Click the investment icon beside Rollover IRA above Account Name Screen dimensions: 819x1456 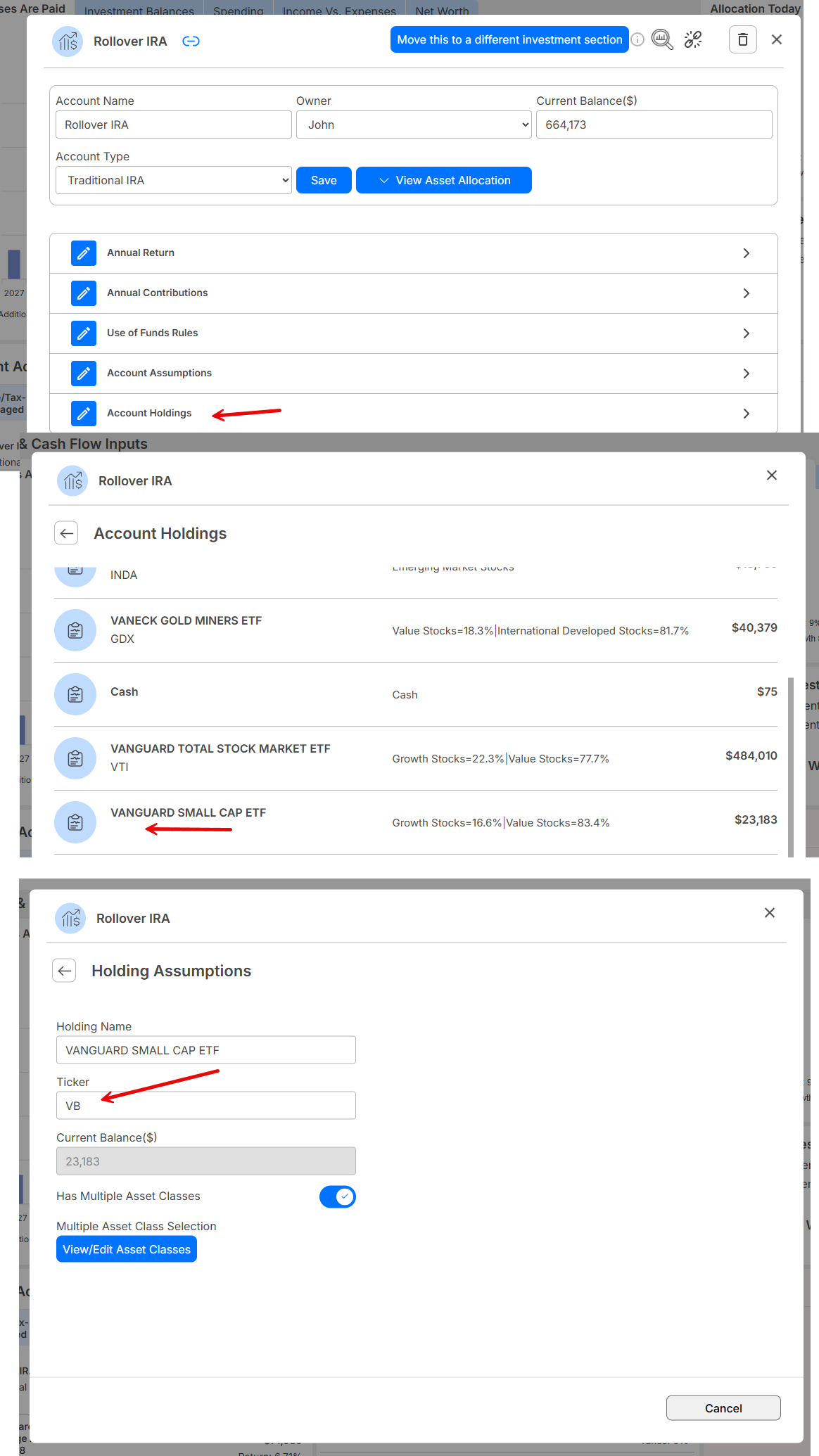(x=68, y=41)
